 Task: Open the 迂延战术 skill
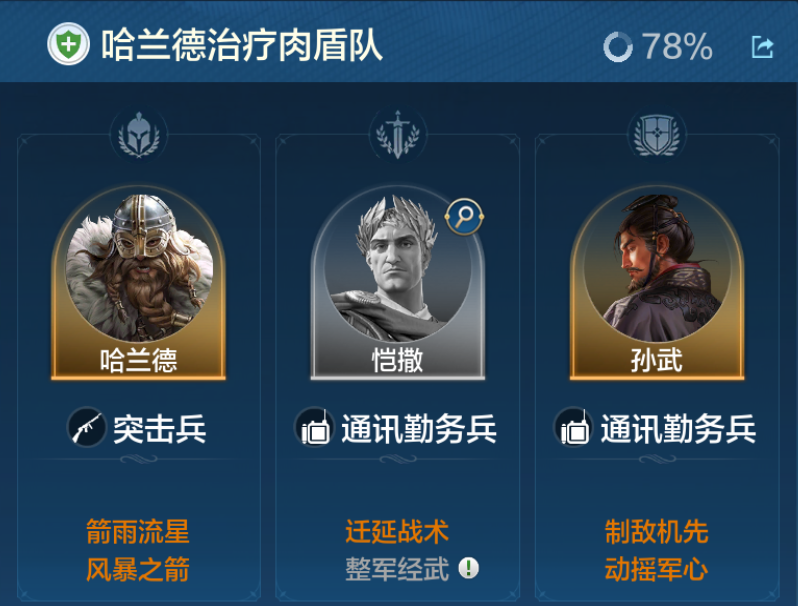(x=397, y=532)
